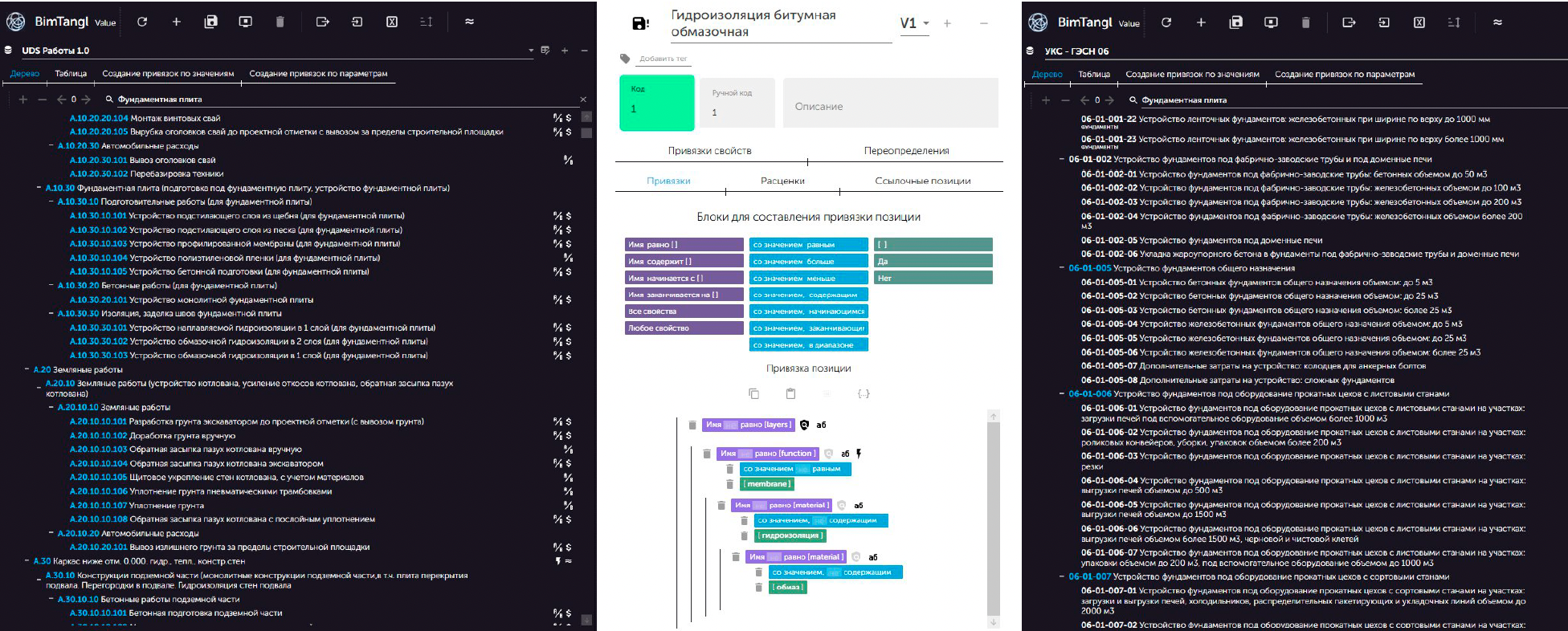Click the monitor icon in left toolbar
This screenshot has height=631, width=1568.
pos(245,22)
